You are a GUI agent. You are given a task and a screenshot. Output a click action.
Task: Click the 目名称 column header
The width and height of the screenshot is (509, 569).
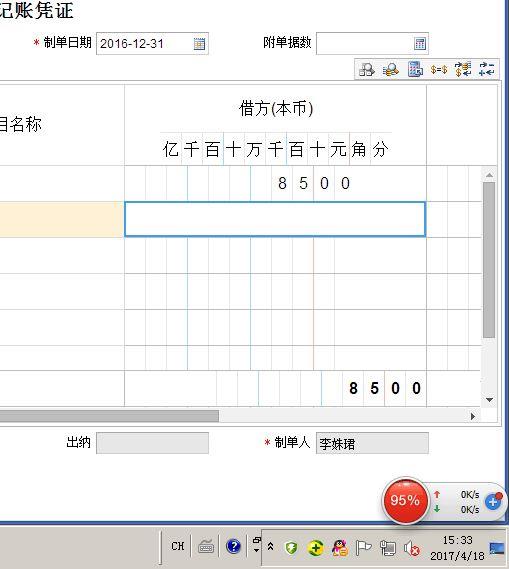click(21, 124)
